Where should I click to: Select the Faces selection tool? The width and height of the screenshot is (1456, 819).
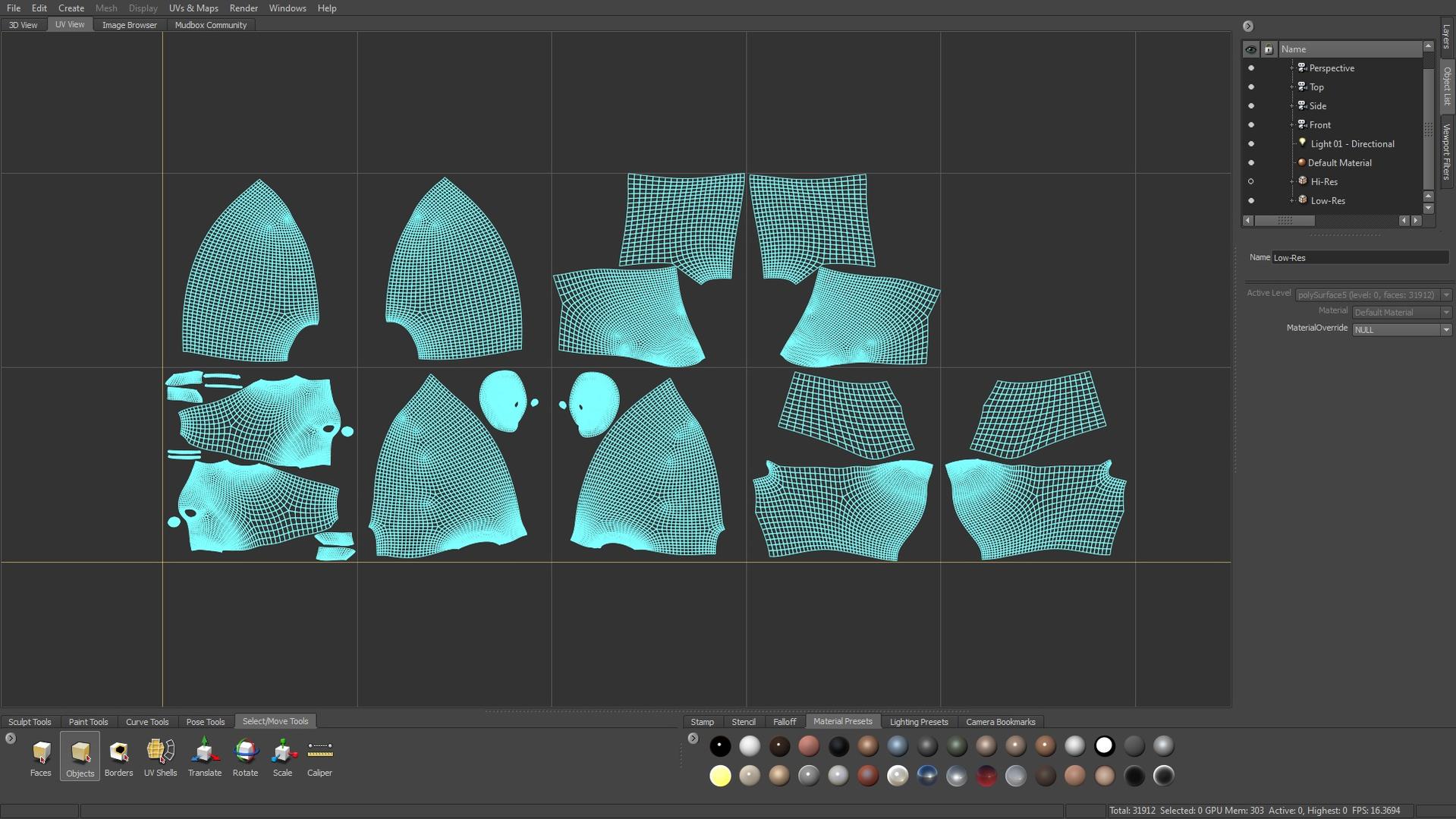(x=41, y=757)
